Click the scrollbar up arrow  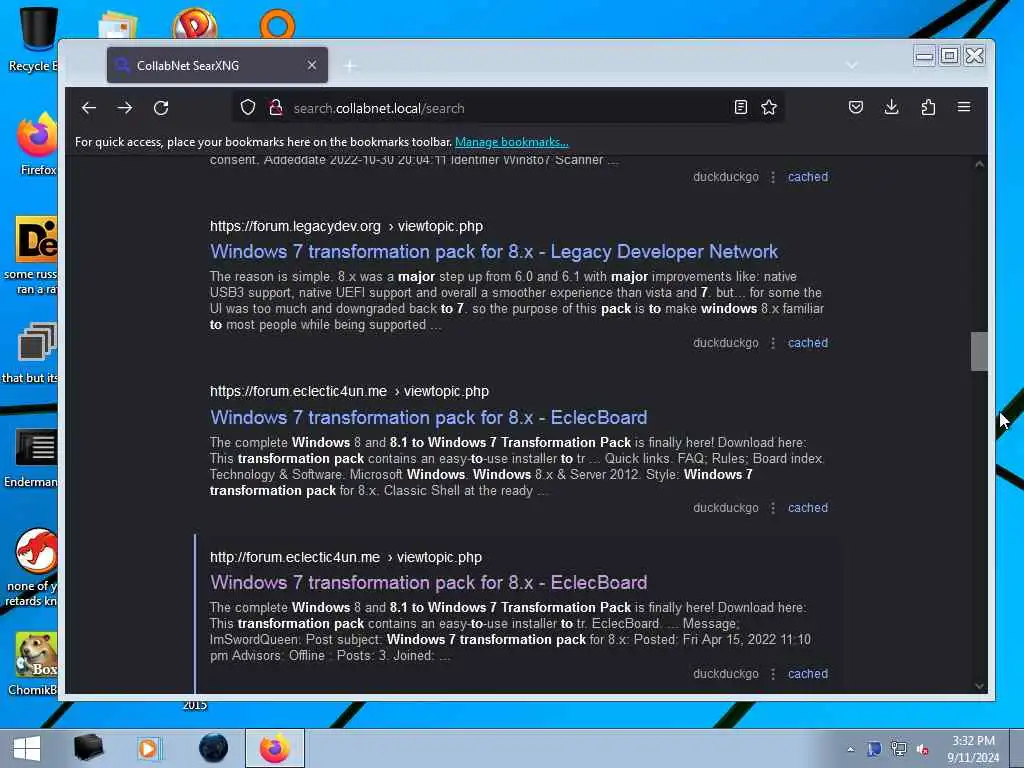(x=979, y=164)
